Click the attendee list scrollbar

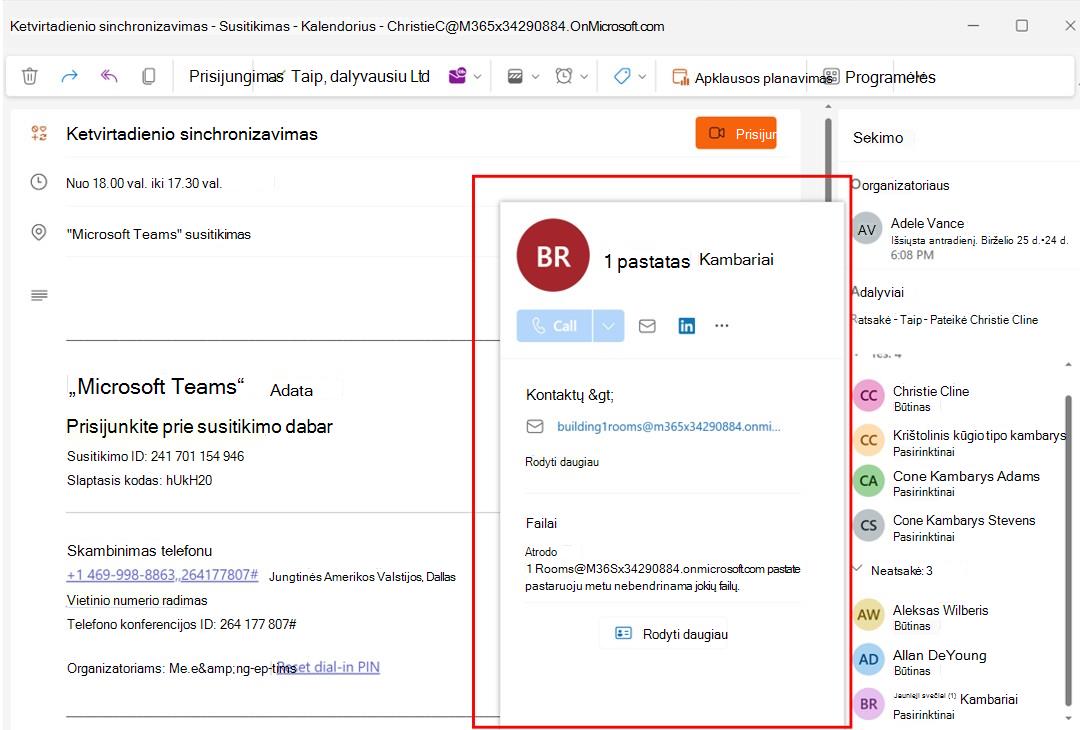(1068, 551)
